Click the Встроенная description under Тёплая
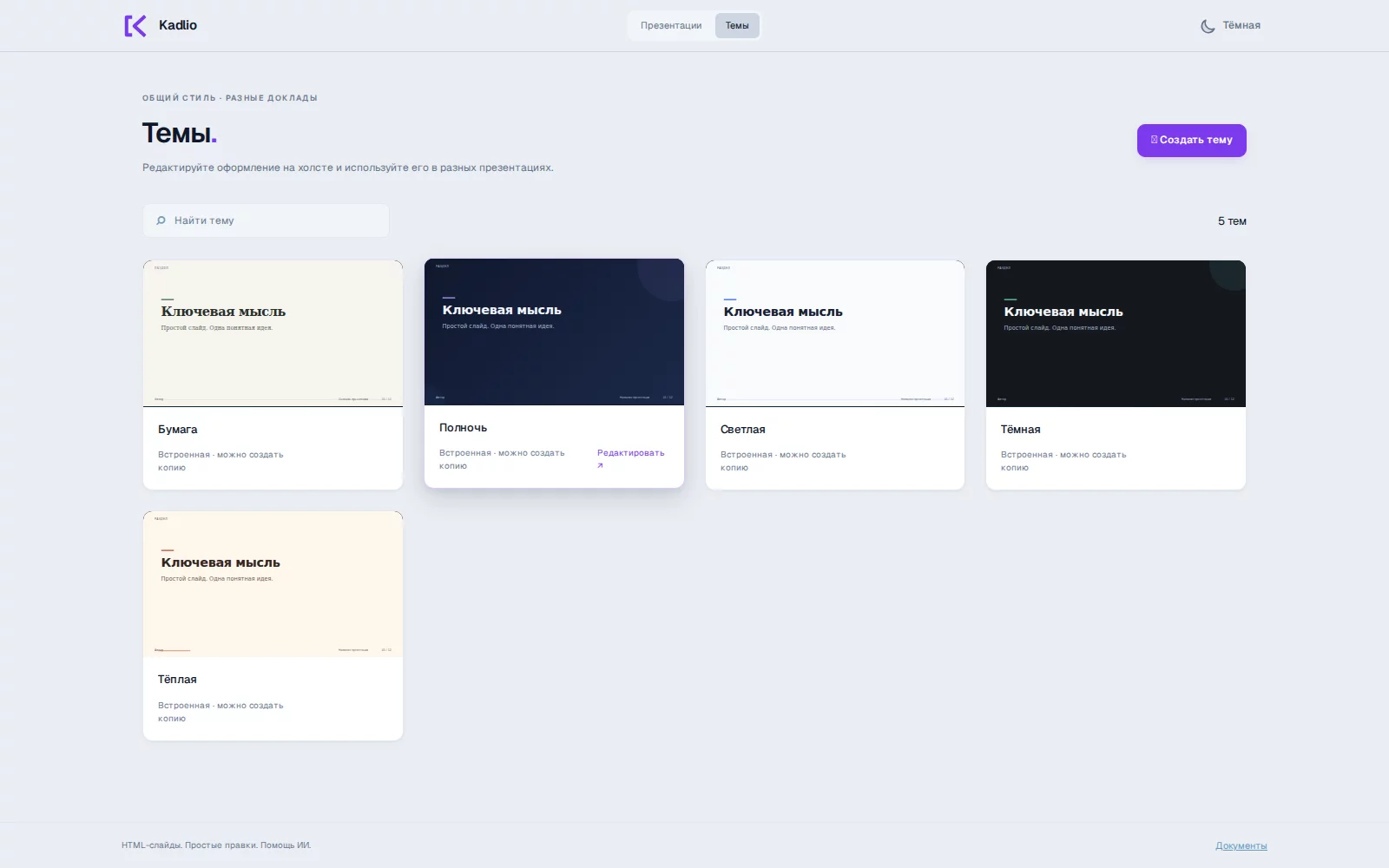Screen dimensions: 1389x868 [221, 712]
